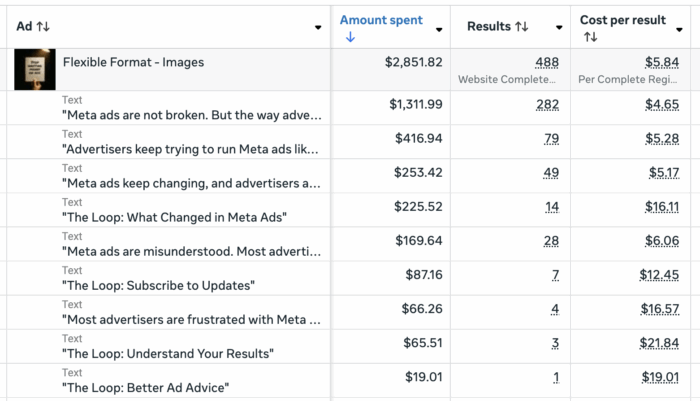This screenshot has width=700, height=401.
Task: Expand the Results column dropdown caret
Action: (559, 27)
